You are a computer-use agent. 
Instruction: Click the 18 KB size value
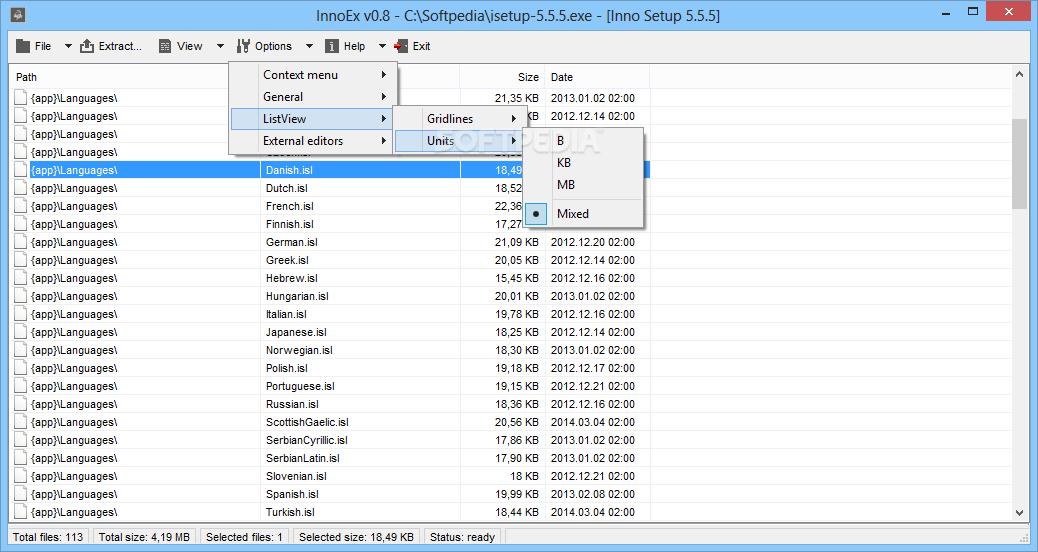point(524,477)
